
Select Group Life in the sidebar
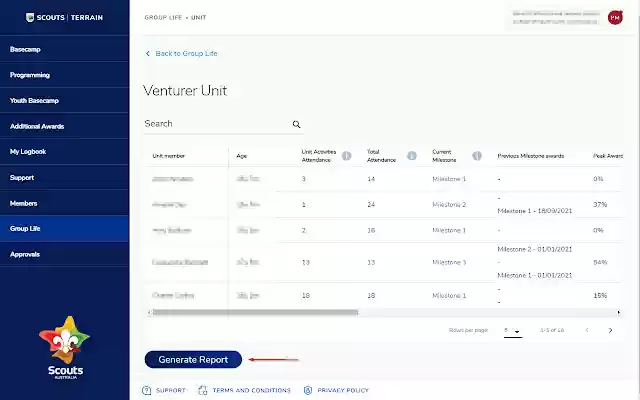pyautogui.click(x=64, y=229)
